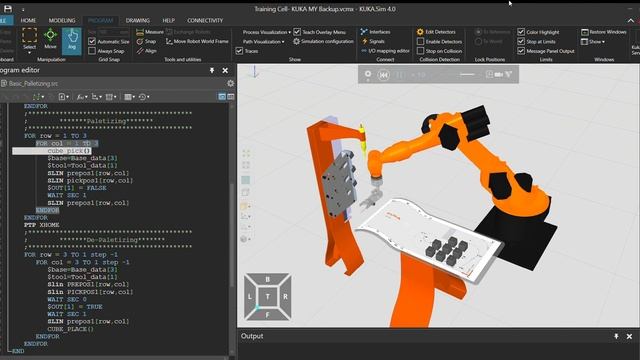
Task: Open the CONNECTIVITY ribbon tab
Action: (205, 20)
